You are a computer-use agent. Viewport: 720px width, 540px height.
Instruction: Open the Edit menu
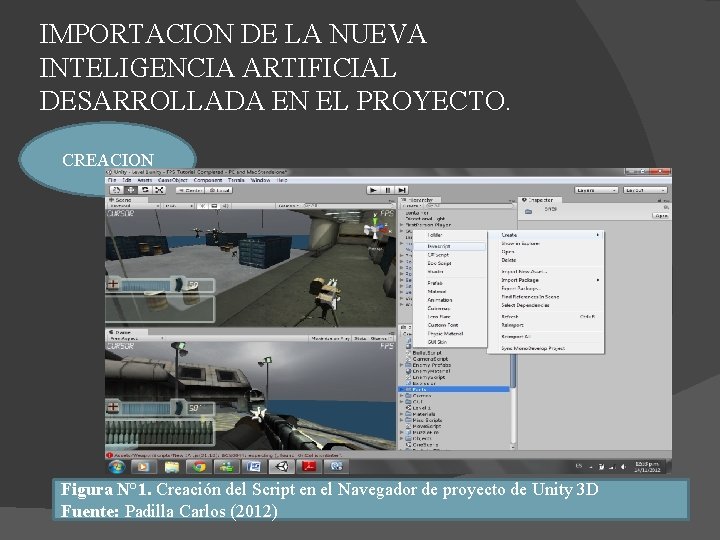click(127, 180)
